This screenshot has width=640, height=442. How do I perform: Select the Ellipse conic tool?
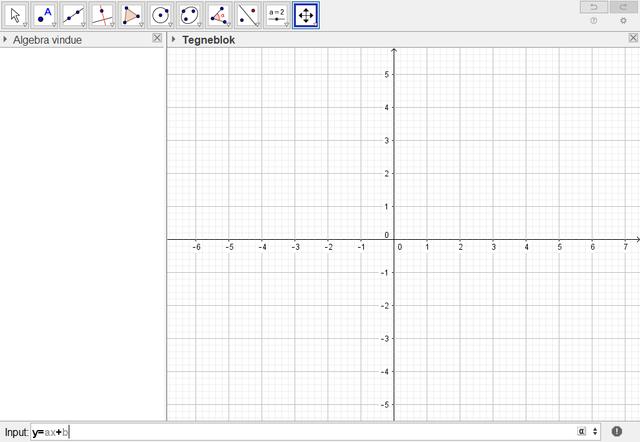pyautogui.click(x=189, y=15)
